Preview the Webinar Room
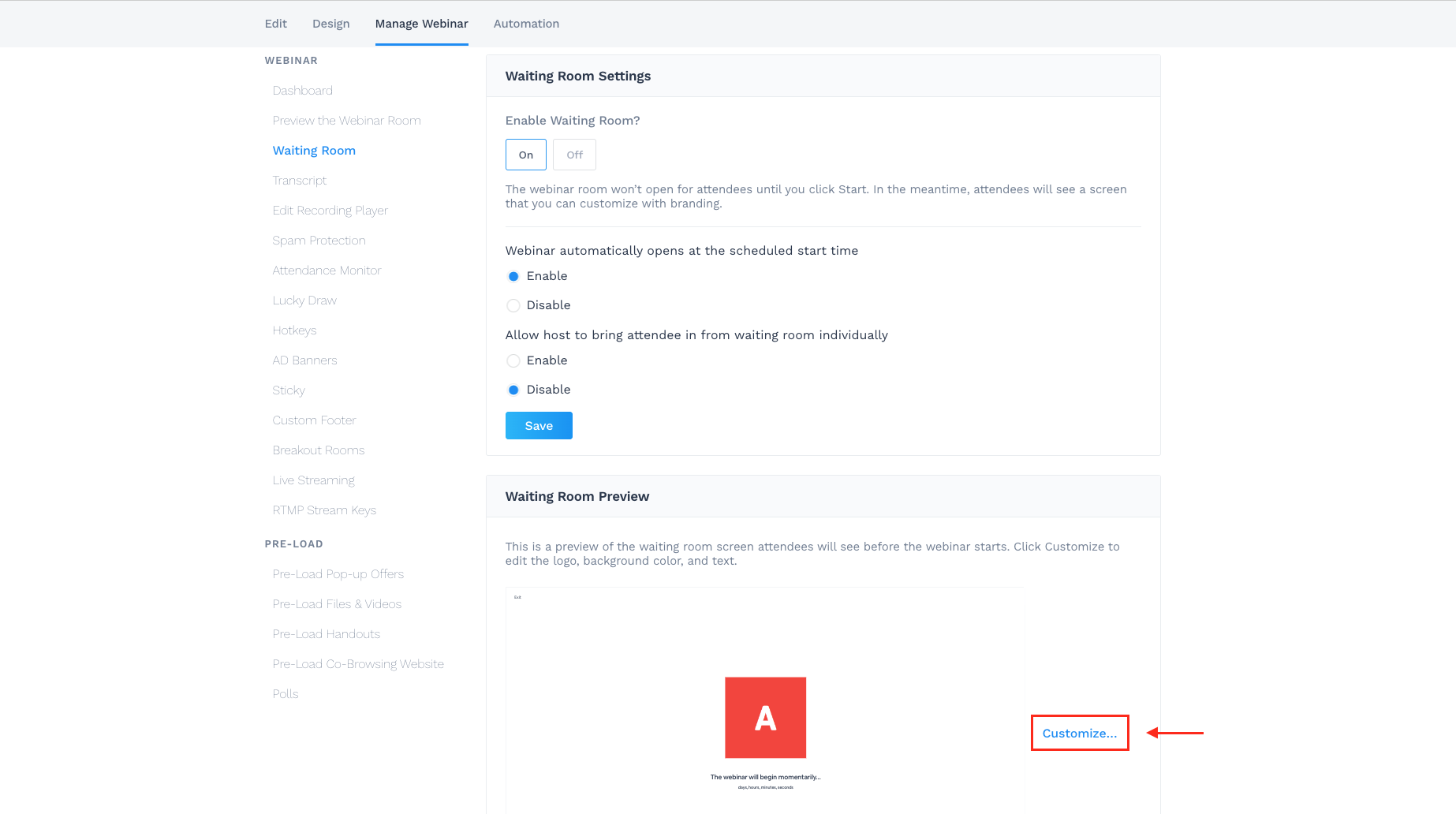Screen dimensions: 1456x814 (x=347, y=120)
